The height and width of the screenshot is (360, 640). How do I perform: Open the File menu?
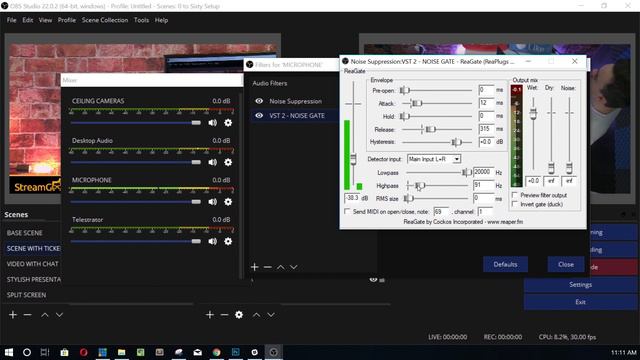11,20
